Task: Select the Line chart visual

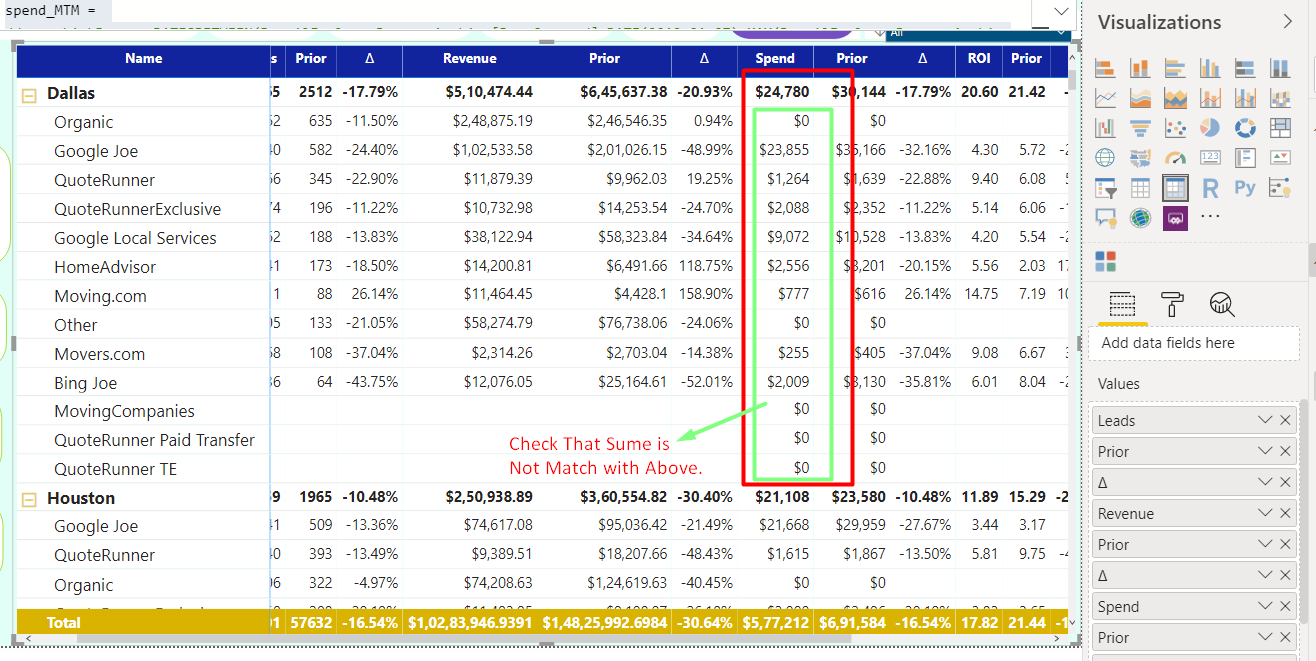Action: pos(1105,98)
